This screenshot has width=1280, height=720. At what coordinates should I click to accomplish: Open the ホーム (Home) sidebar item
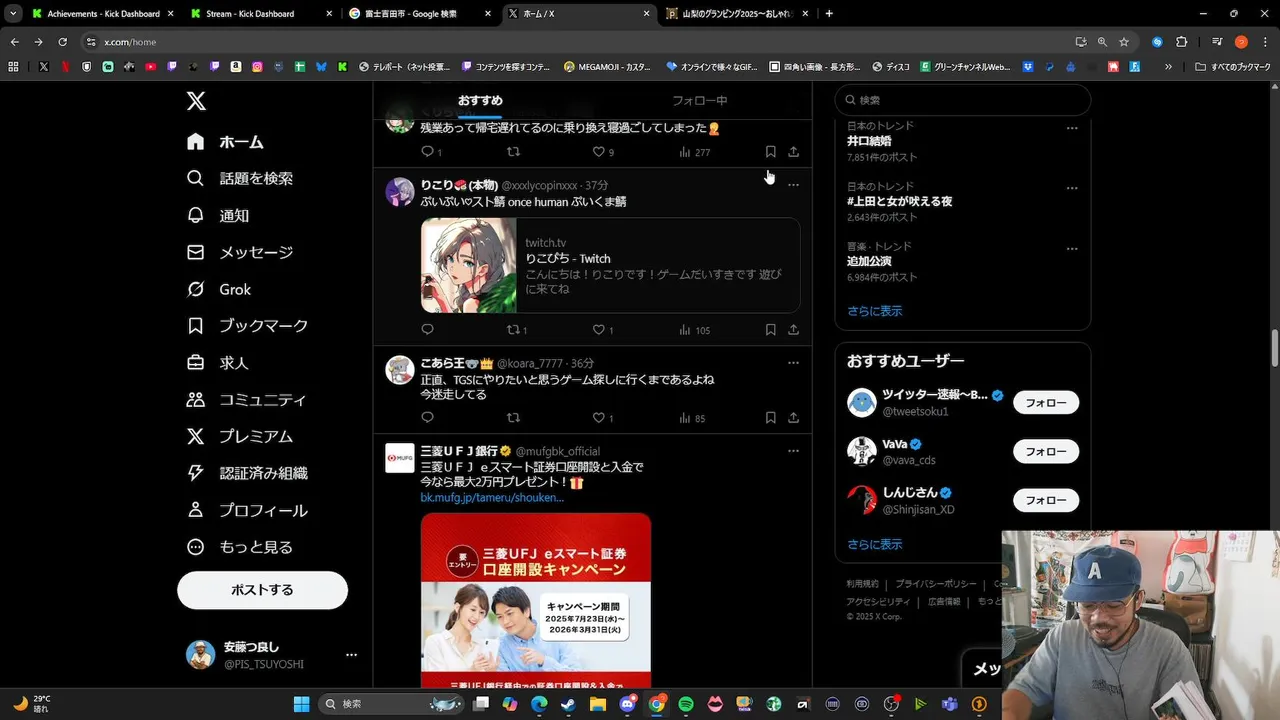click(226, 142)
